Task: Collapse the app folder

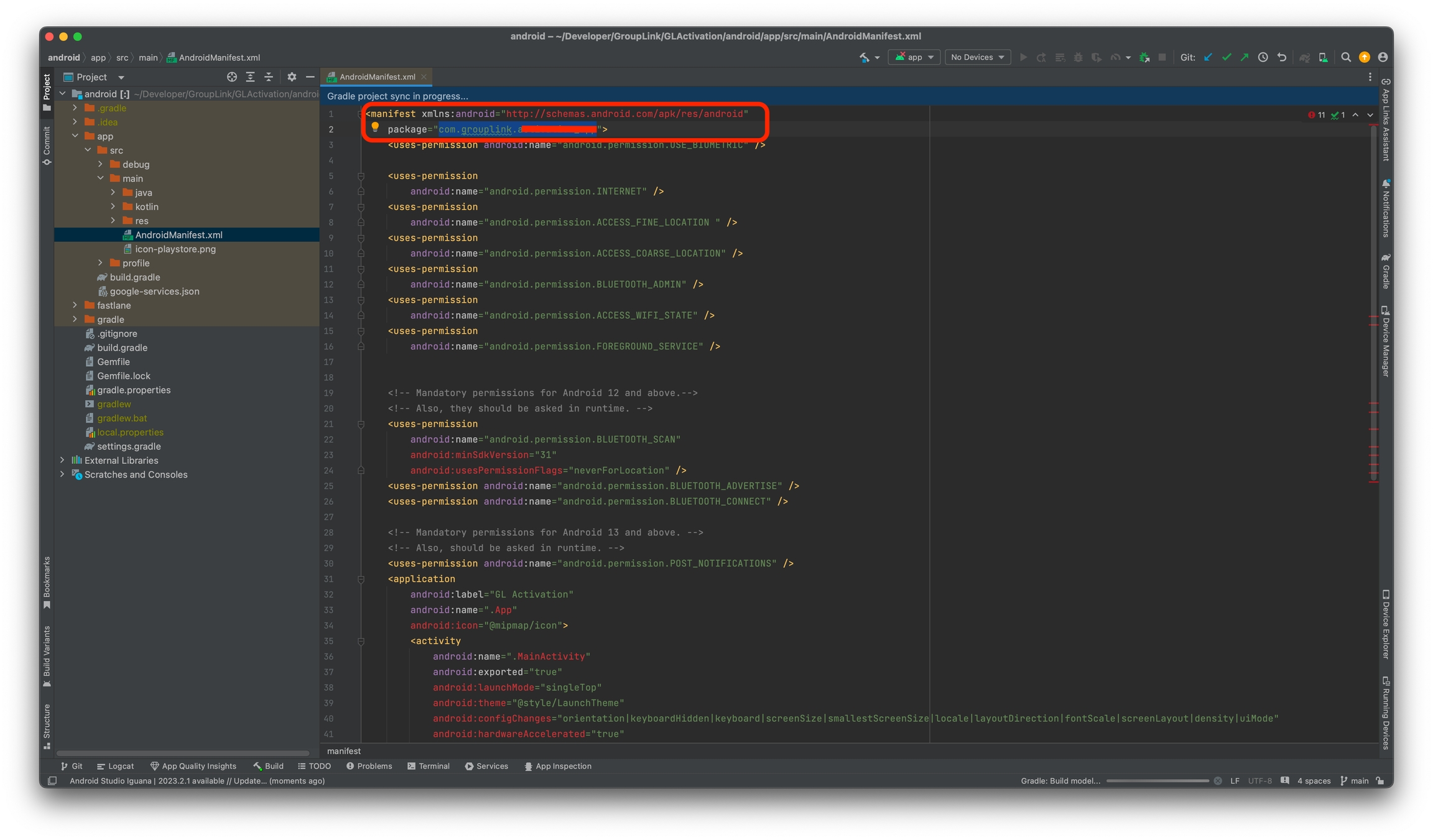Action: coord(75,136)
